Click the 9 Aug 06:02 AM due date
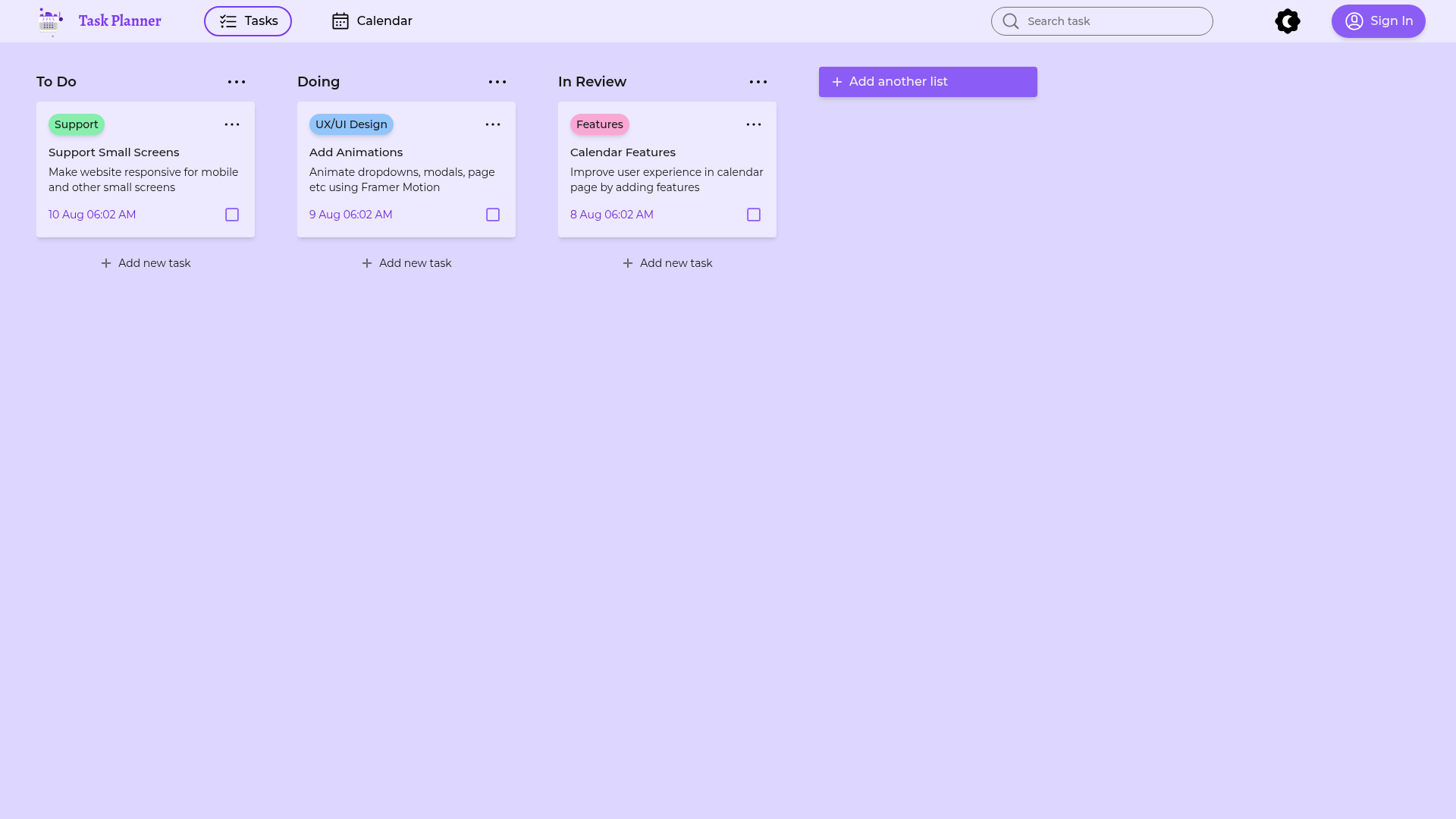1456x819 pixels. point(351,215)
